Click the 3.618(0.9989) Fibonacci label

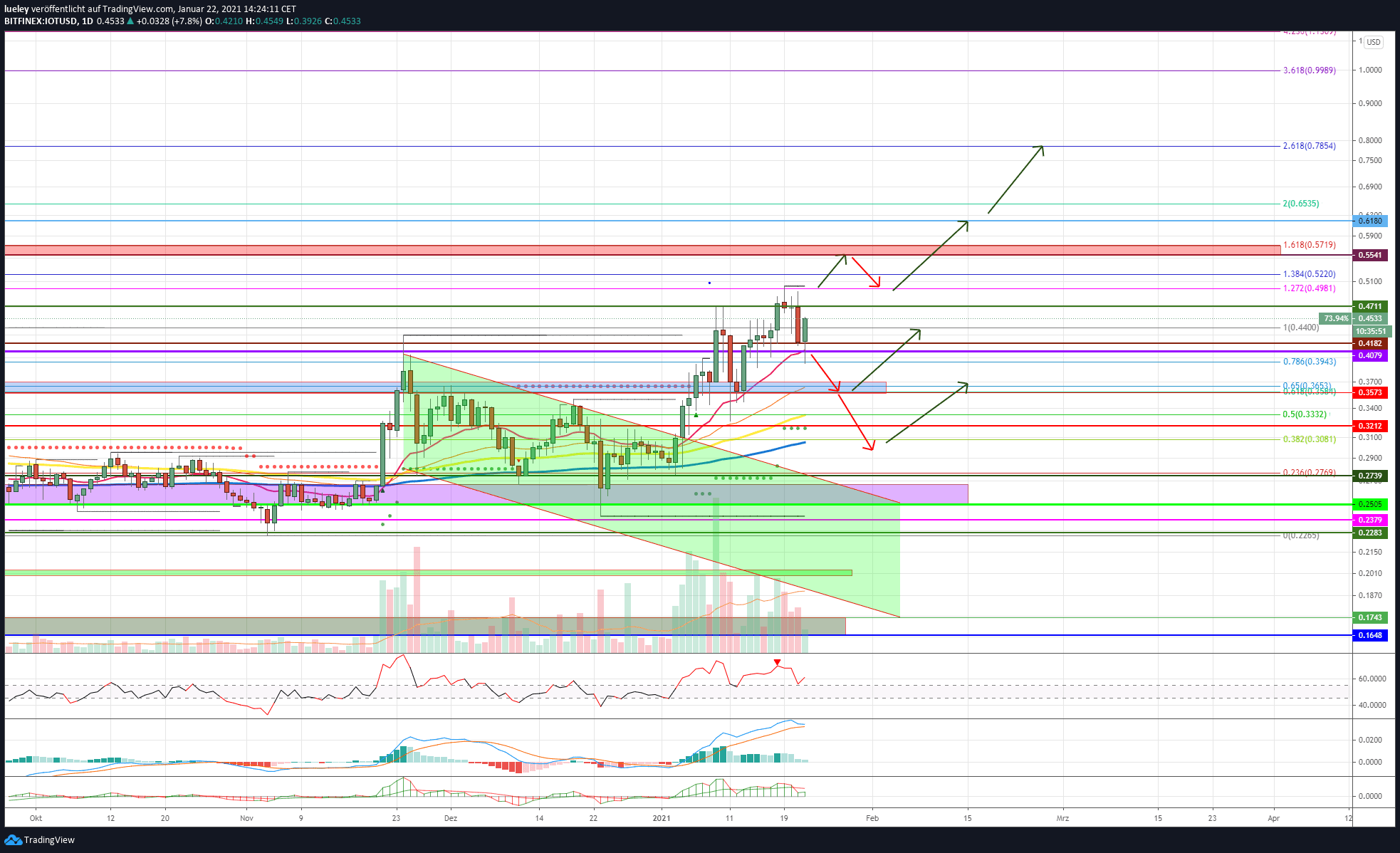tap(1309, 70)
